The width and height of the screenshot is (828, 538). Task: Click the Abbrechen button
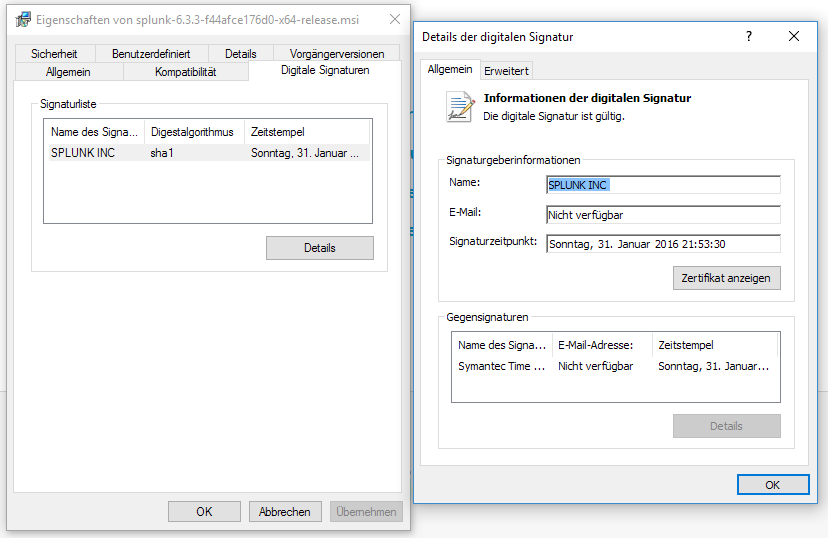[285, 512]
